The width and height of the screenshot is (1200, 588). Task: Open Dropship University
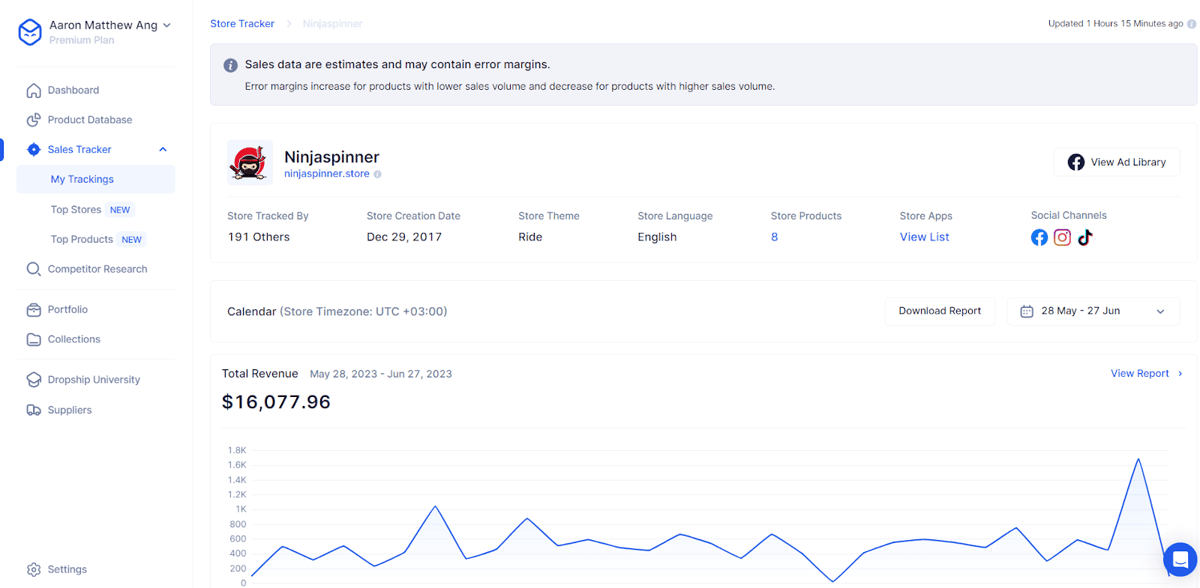94,380
